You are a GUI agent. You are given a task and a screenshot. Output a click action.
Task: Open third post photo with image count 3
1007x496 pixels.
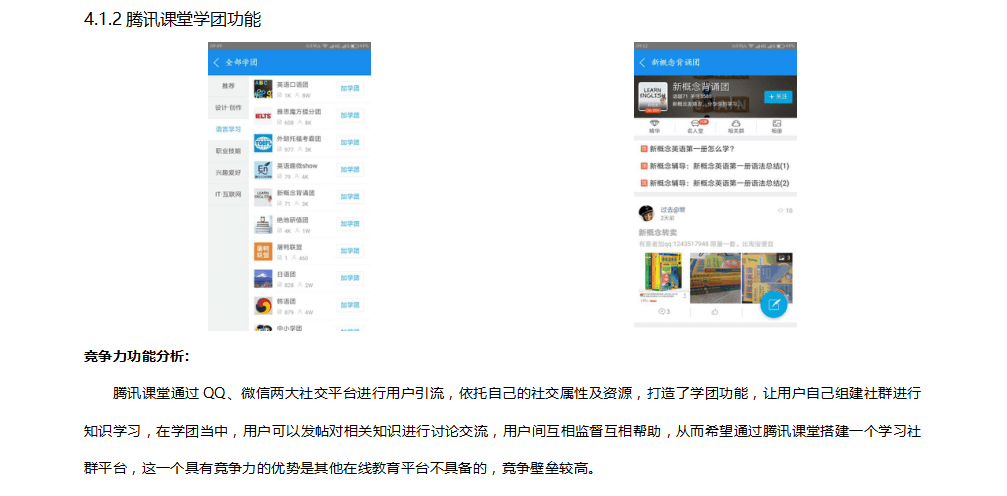[767, 278]
